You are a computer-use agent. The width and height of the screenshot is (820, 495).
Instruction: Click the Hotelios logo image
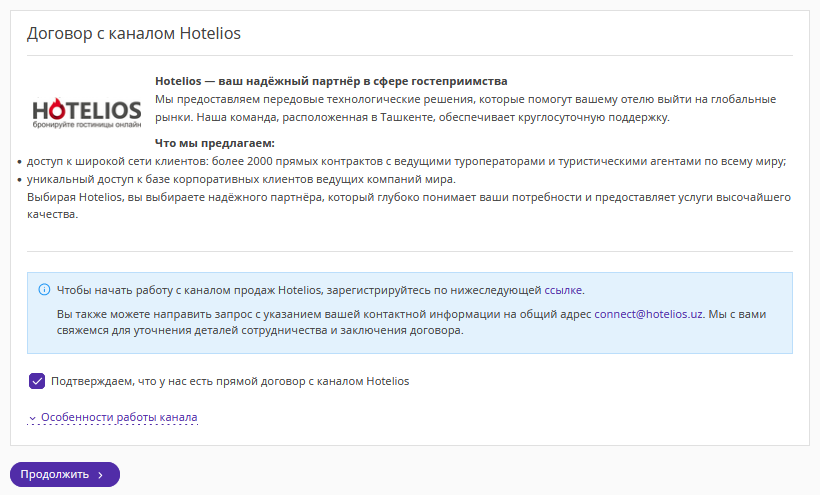tap(87, 113)
